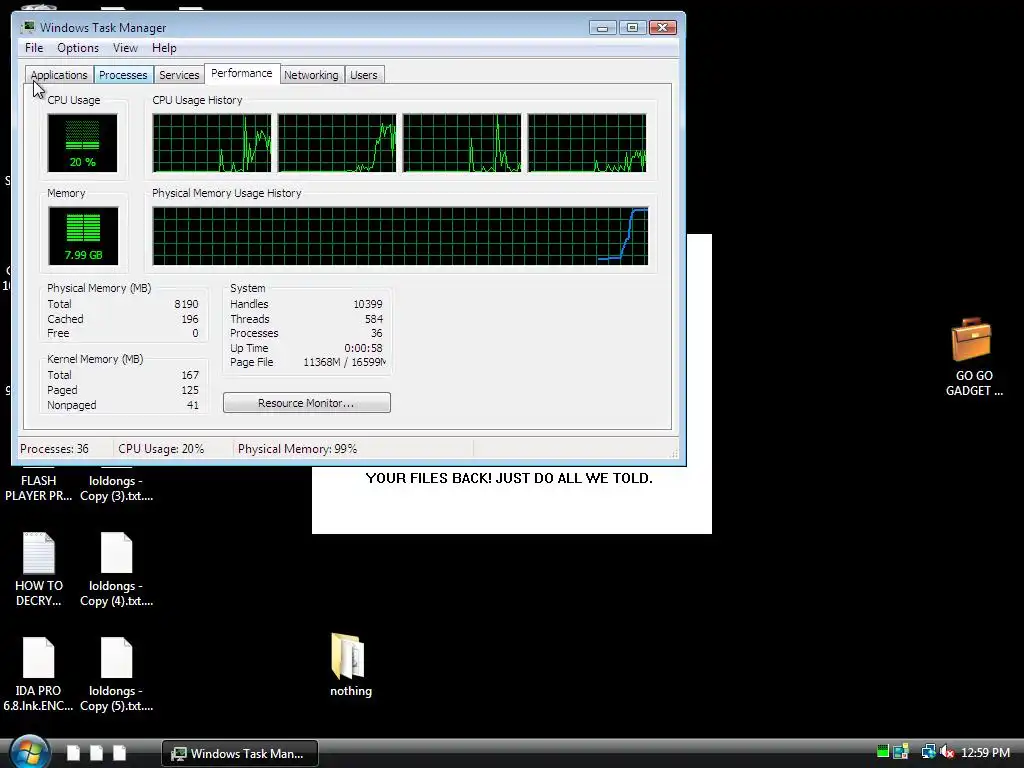
Task: Select the loldongs - Copy (4).txt file icon
Action: click(x=116, y=553)
